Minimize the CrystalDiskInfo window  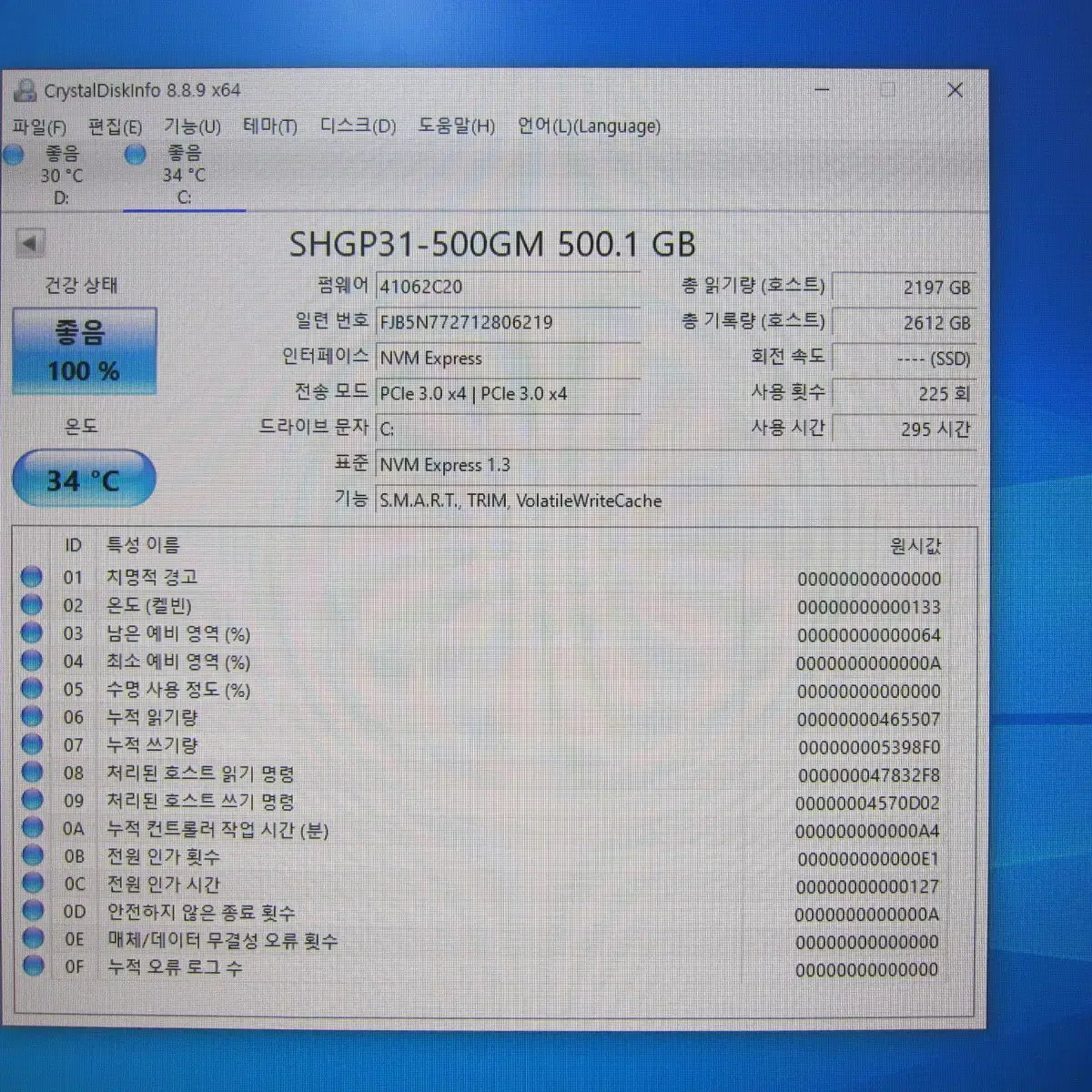click(822, 89)
